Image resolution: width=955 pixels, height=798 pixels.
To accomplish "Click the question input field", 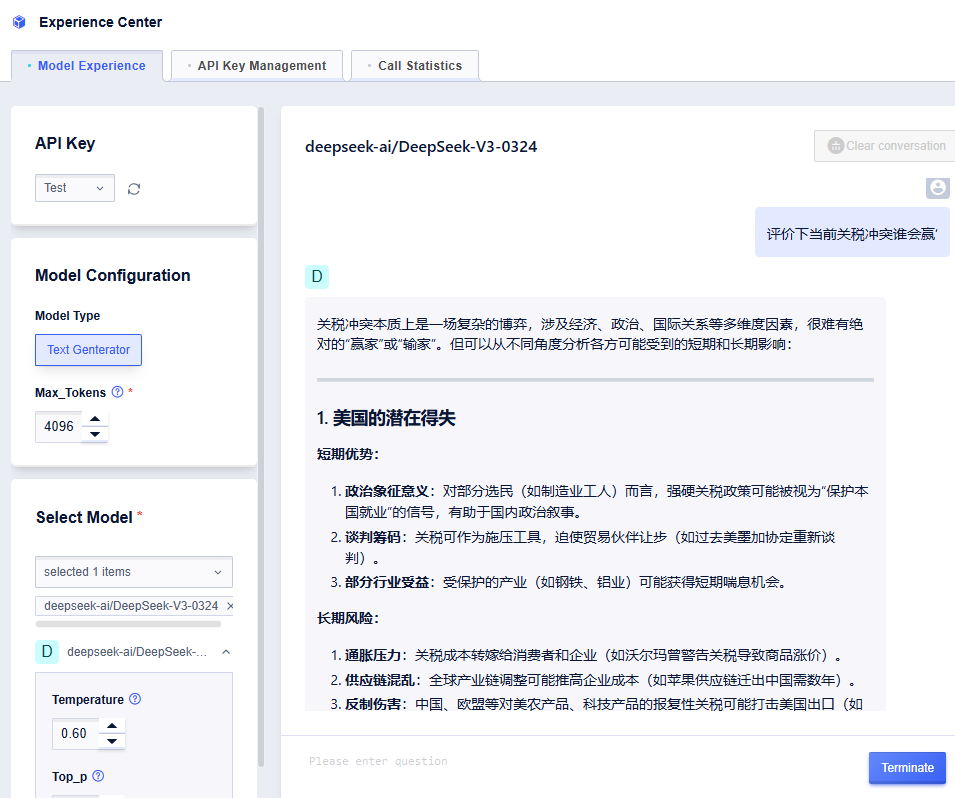I will pos(550,761).
